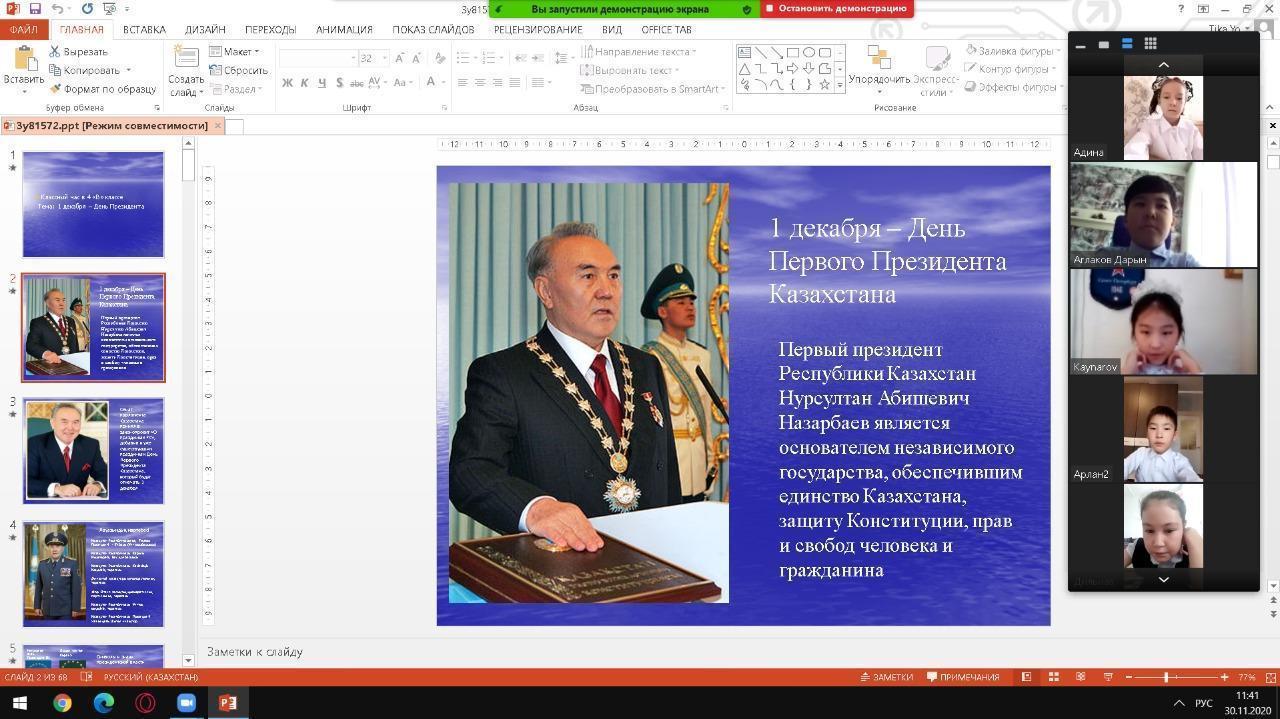
Task: Start slideshow from status bar icon
Action: [x=1107, y=677]
